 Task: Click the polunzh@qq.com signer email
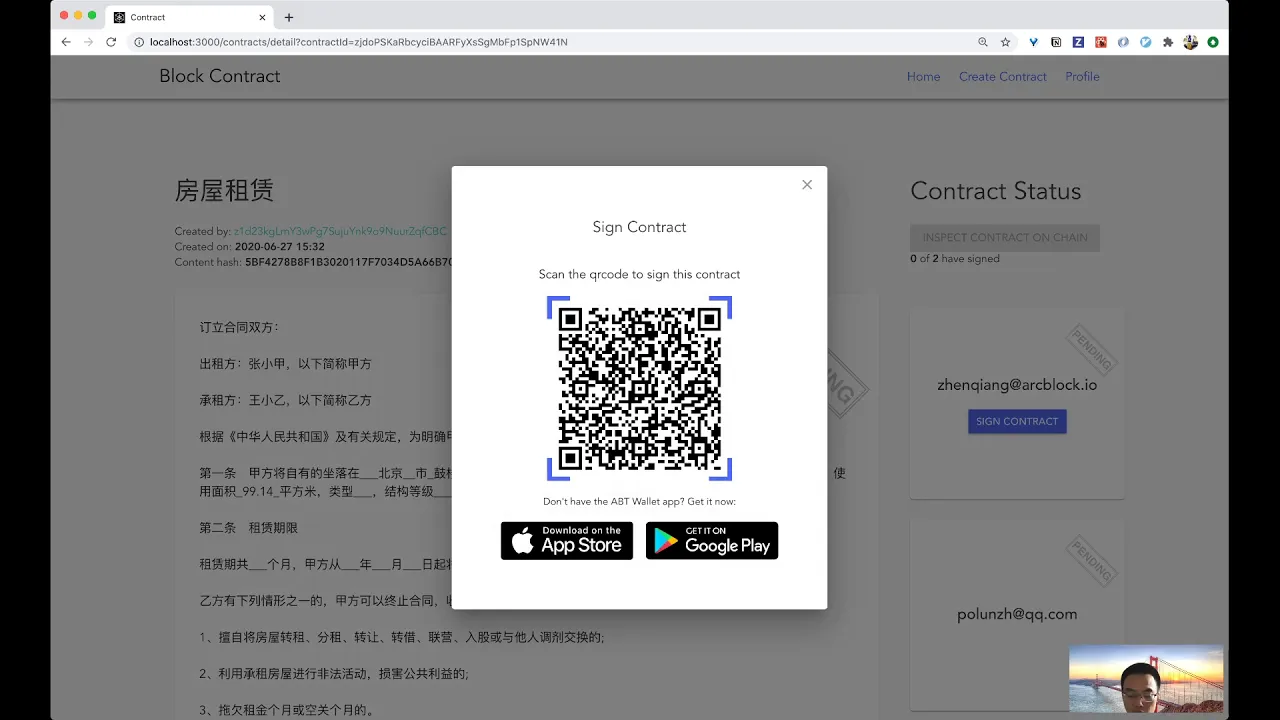coord(1017,614)
